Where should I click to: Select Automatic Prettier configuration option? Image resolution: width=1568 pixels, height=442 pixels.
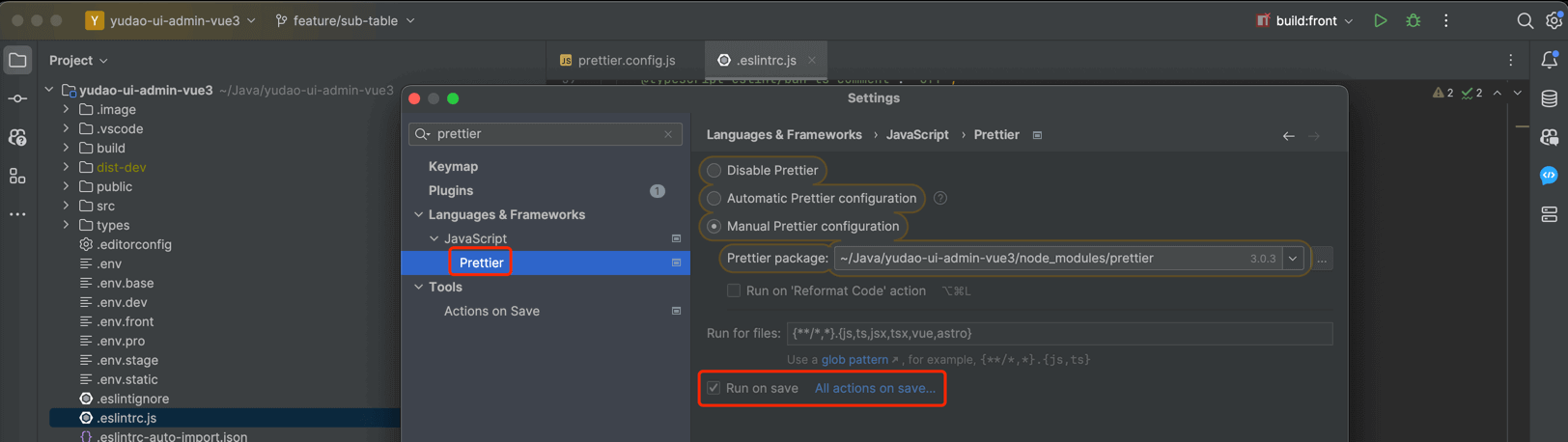pos(714,199)
